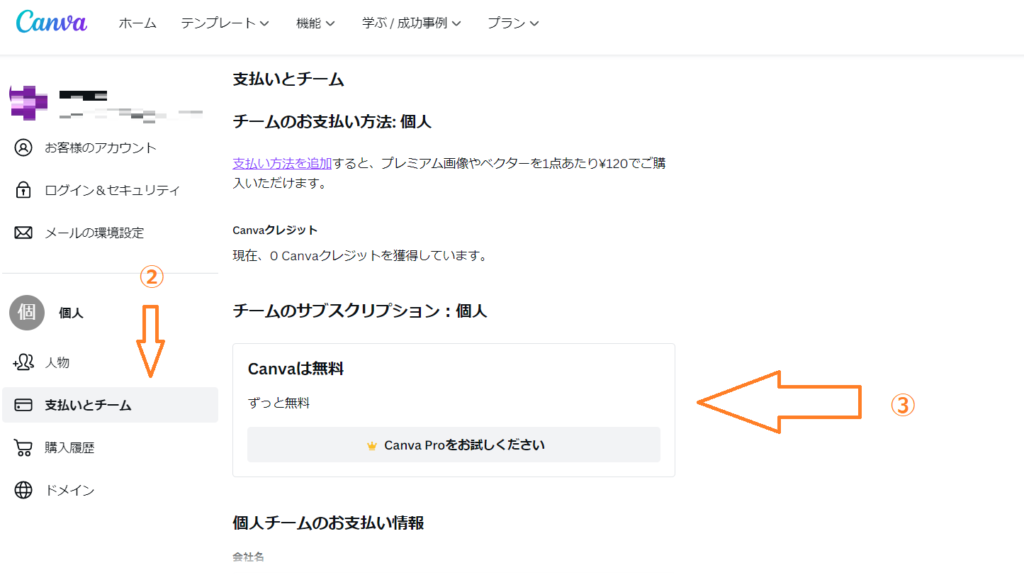Click the Canvaクレジット label
The width and height of the screenshot is (1024, 585).
[275, 230]
